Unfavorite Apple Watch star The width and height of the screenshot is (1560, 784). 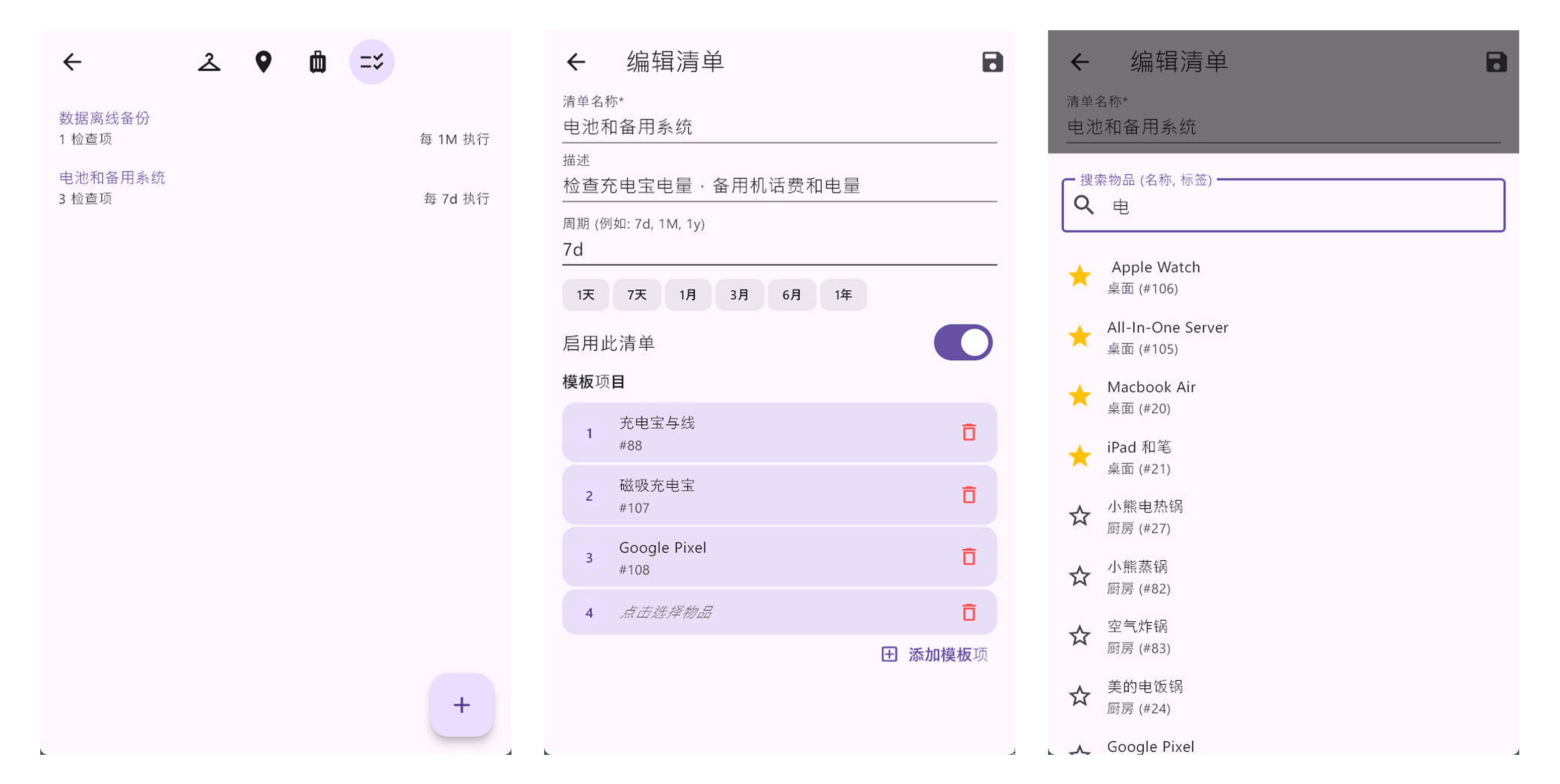(x=1080, y=276)
